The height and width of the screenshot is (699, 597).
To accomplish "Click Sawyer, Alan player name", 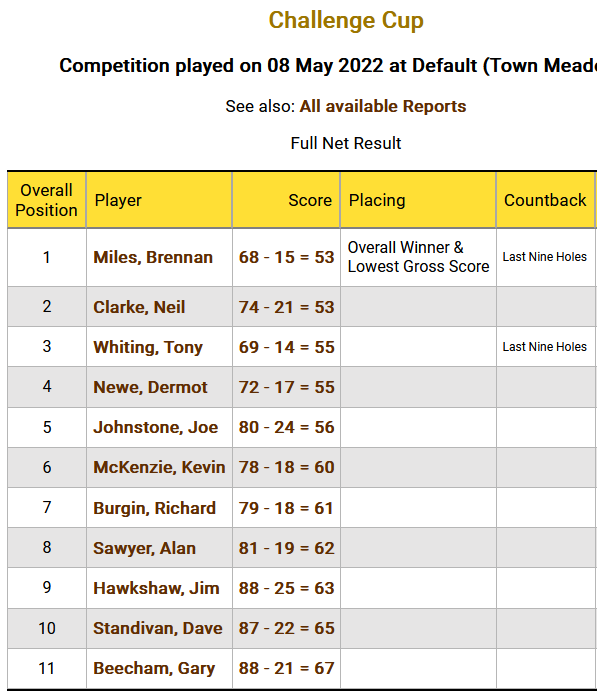I will pos(144,548).
